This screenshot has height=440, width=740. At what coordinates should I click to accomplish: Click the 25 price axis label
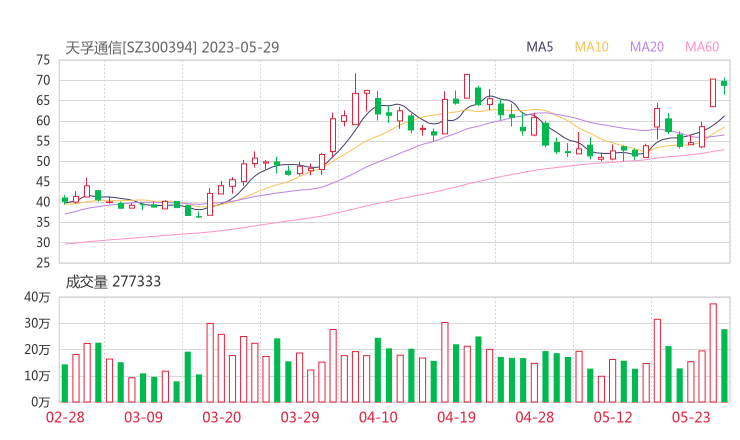click(x=43, y=263)
